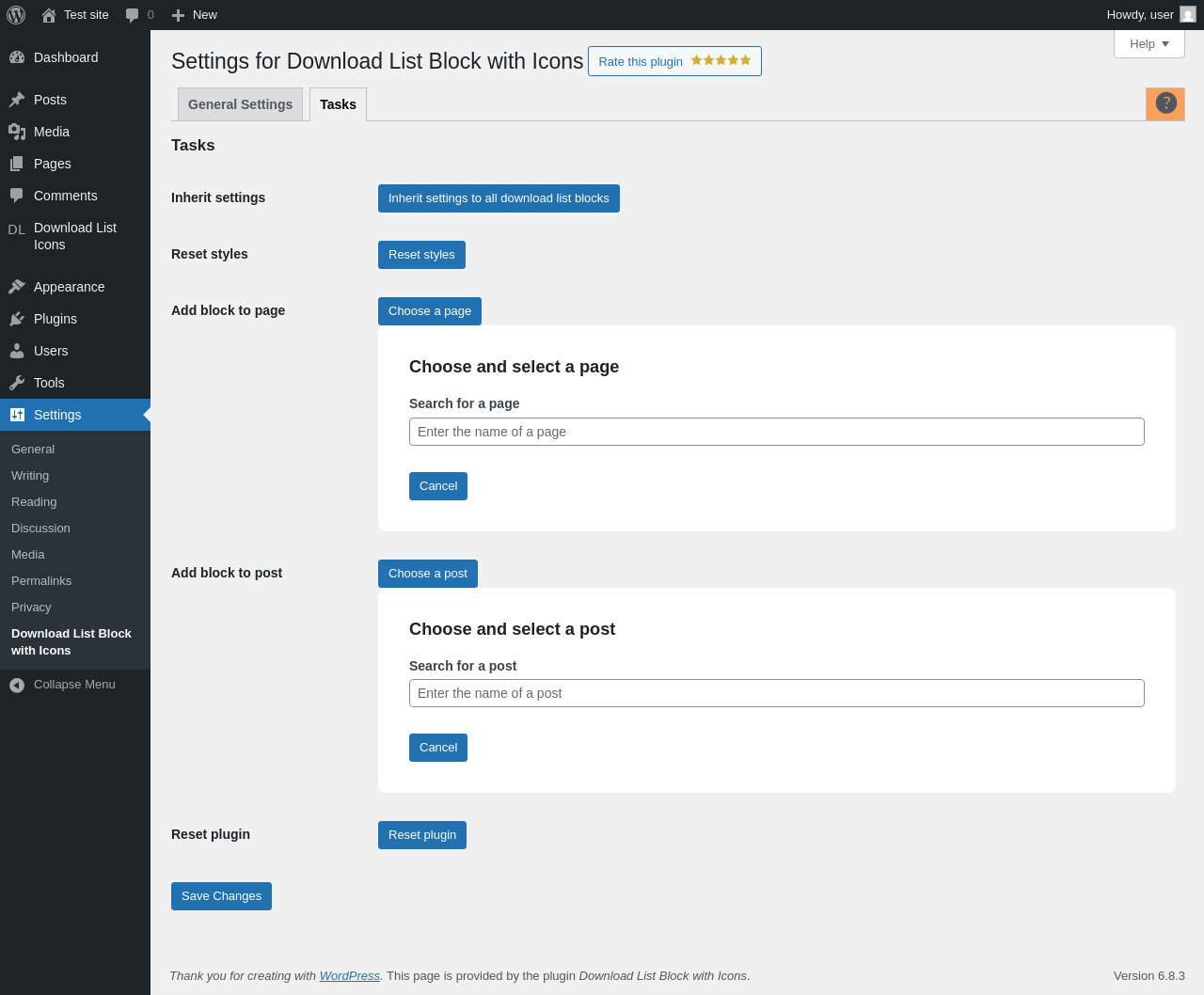
Task: Open the New content dropdown
Action: coord(195,15)
